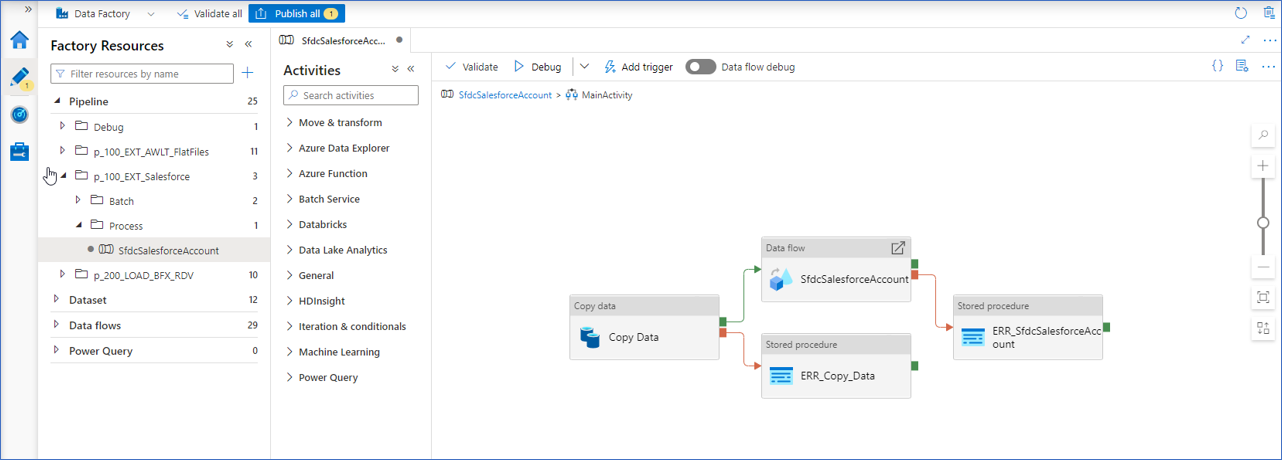Open the Author pencil icon
This screenshot has height=460, width=1282.
coord(19,78)
